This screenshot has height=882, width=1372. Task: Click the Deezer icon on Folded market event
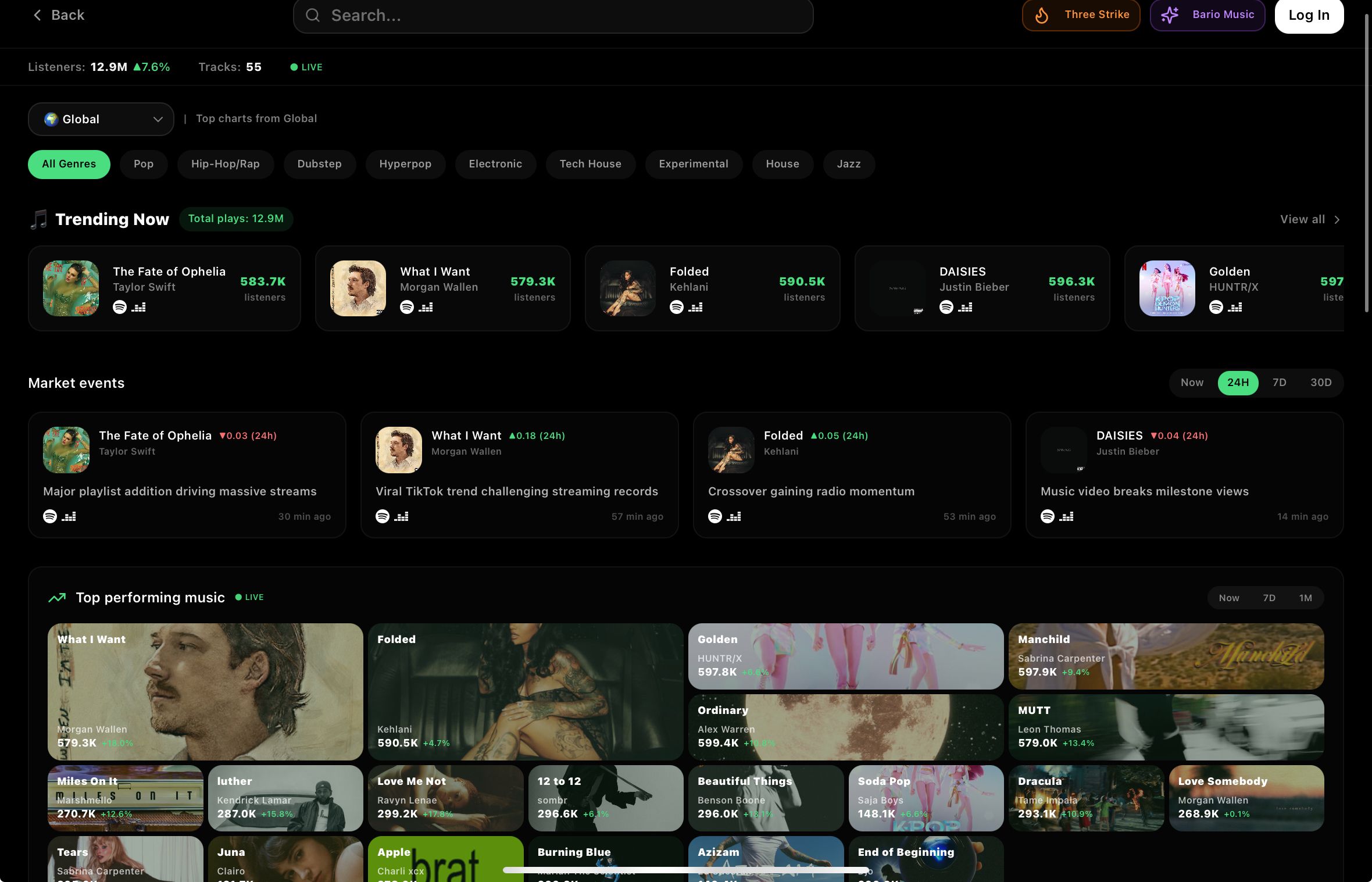[x=734, y=516]
